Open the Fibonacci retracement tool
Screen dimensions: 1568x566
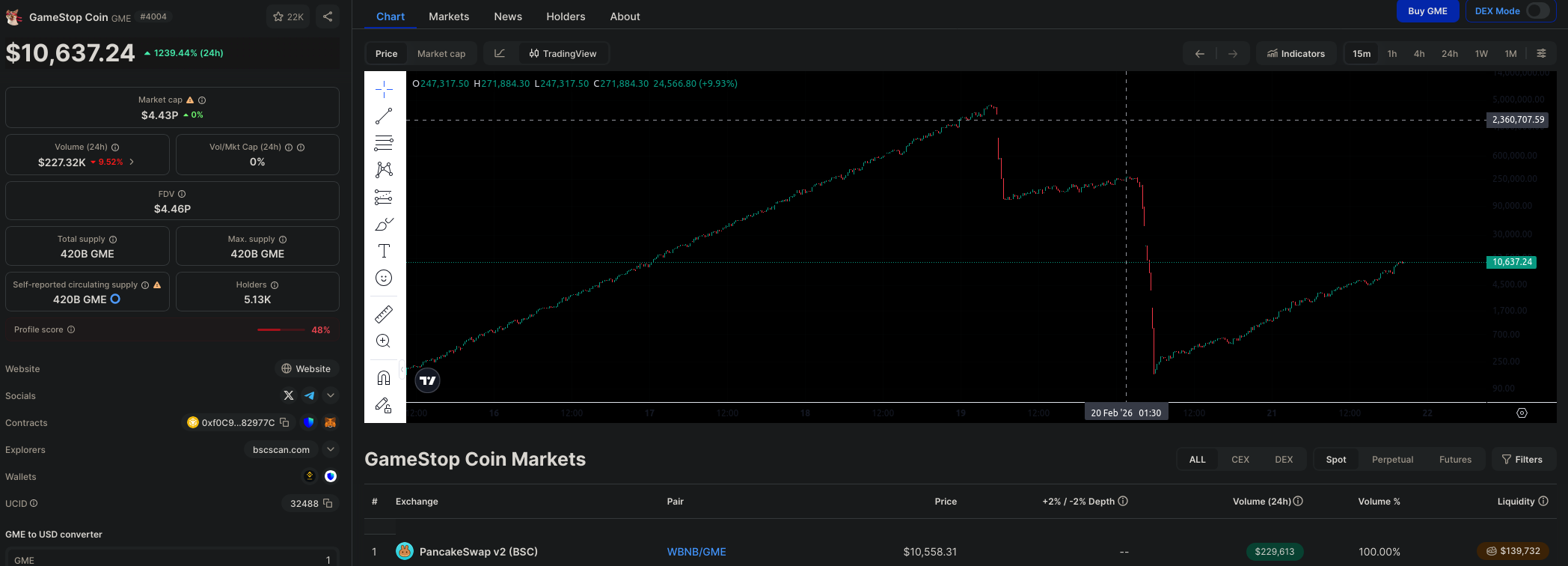pyautogui.click(x=384, y=143)
